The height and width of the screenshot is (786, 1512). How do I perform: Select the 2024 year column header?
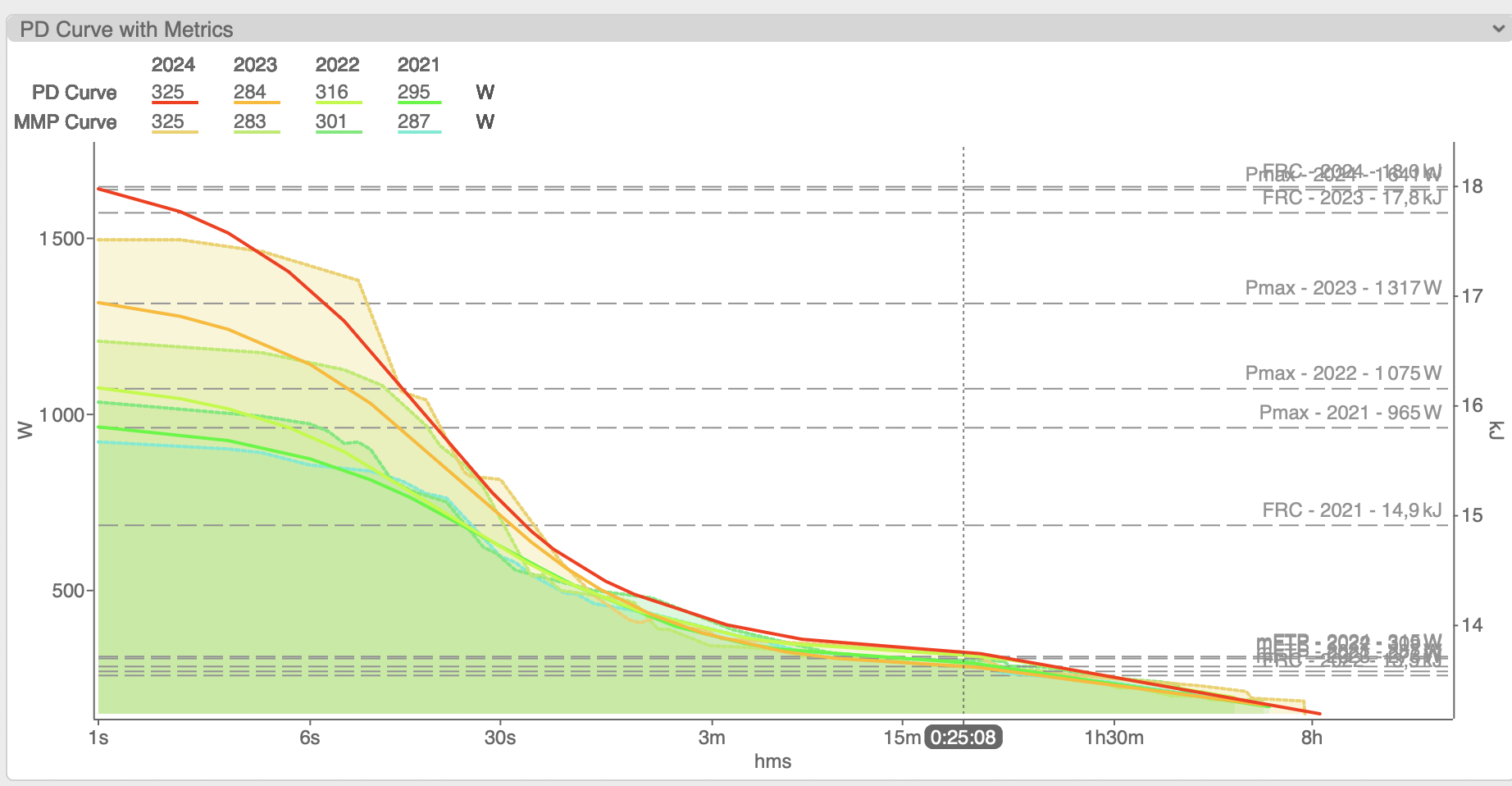pos(173,65)
